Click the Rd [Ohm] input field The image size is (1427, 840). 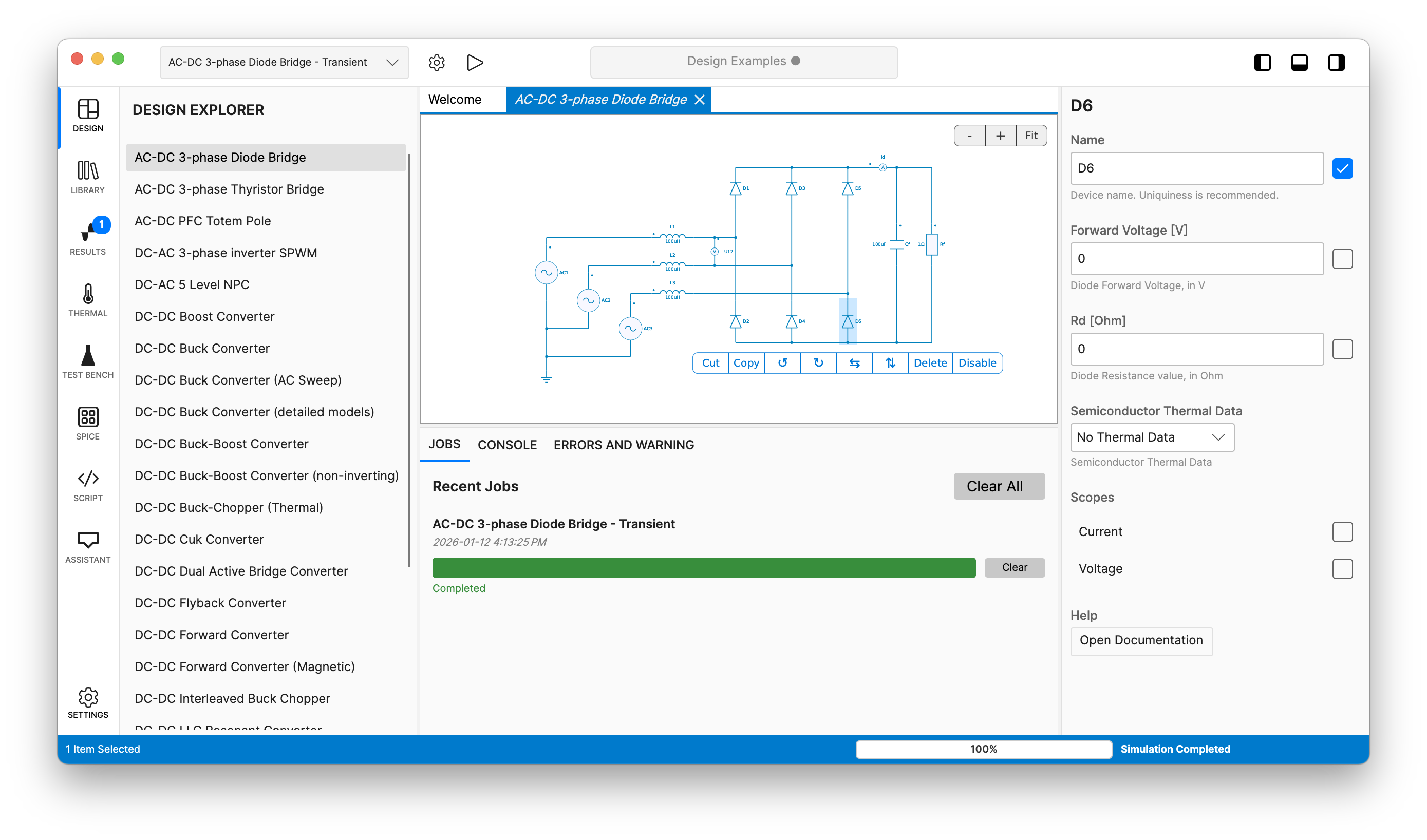pos(1196,349)
